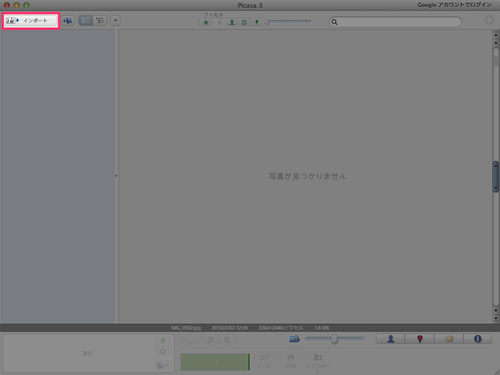500x375 pixels.
Task: Click the sidebar collapse handle
Action: click(x=116, y=175)
